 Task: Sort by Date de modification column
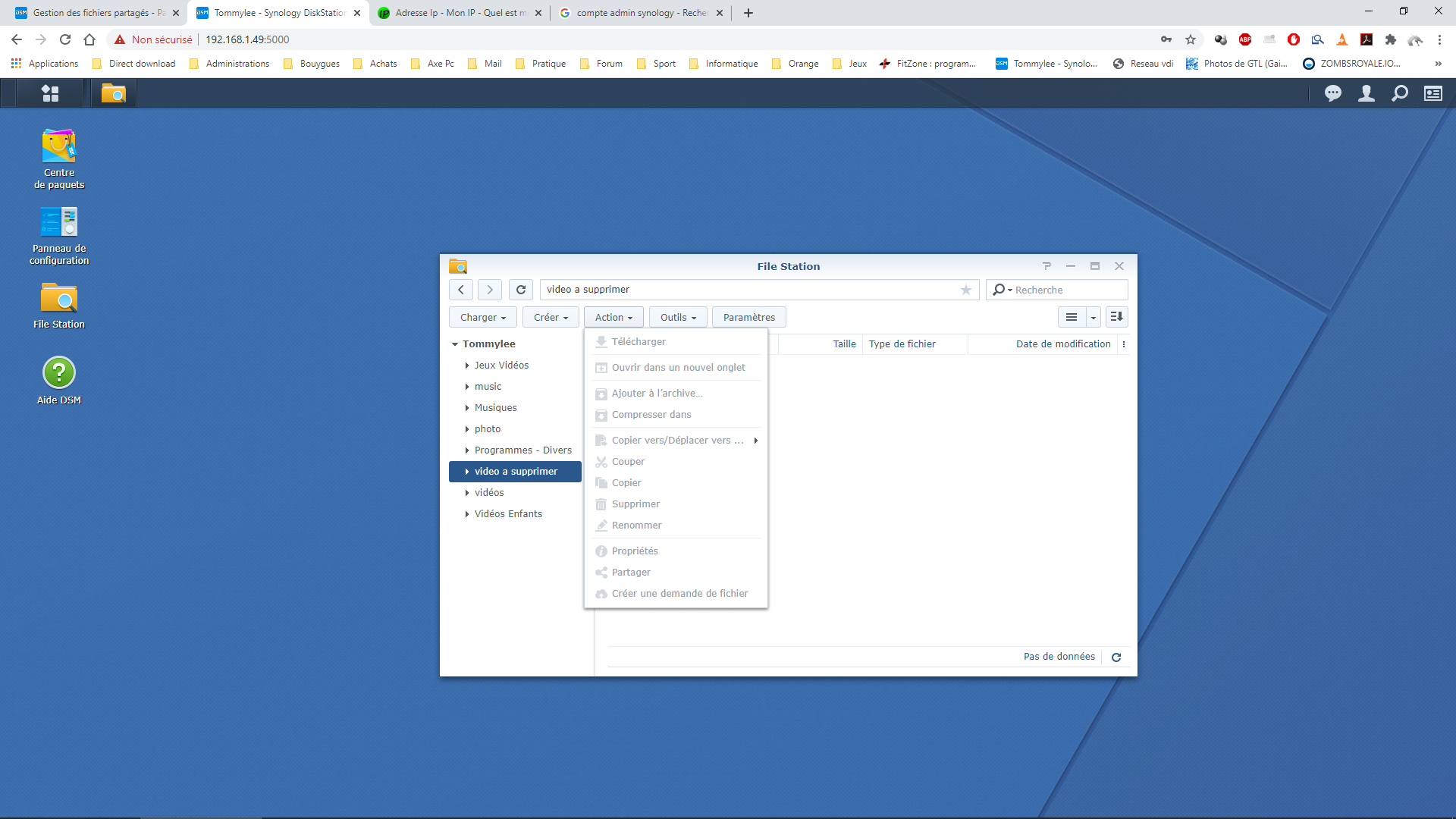[x=1043, y=344]
